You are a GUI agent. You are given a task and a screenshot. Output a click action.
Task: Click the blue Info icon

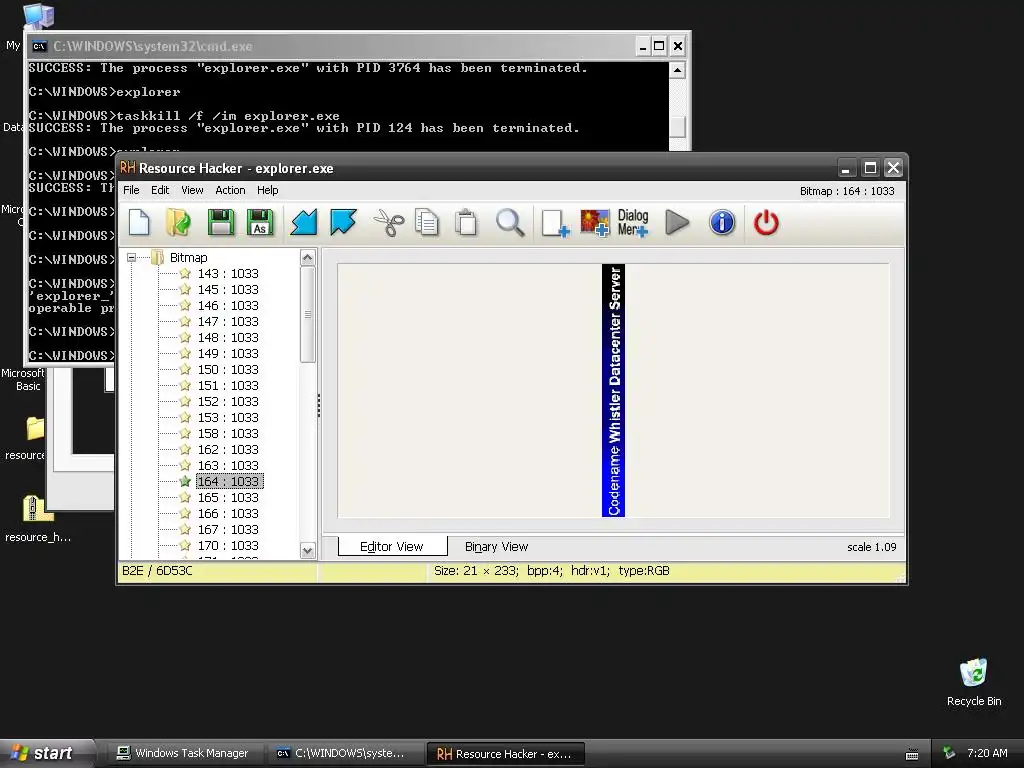point(722,223)
